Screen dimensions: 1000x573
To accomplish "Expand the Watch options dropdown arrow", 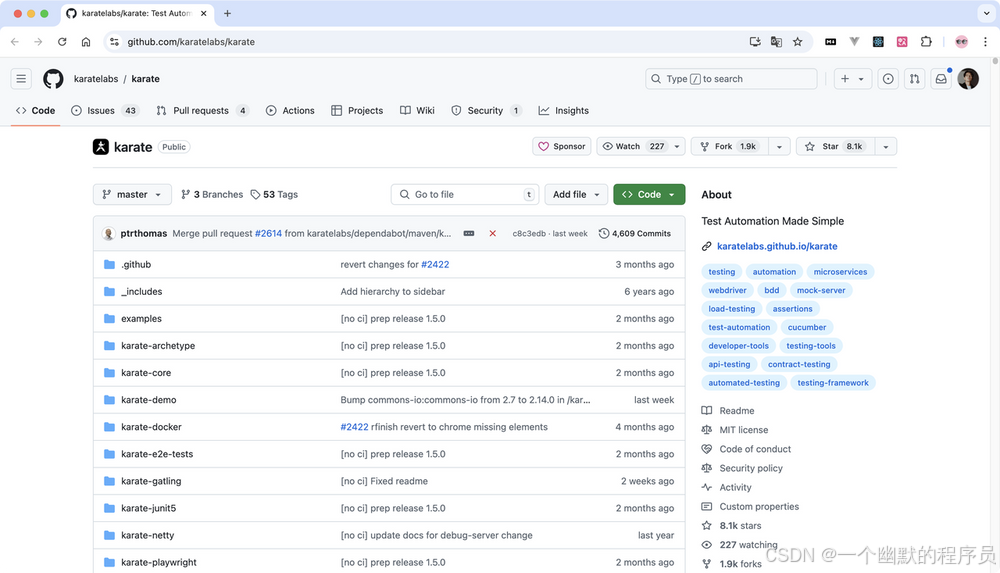I will [x=677, y=147].
